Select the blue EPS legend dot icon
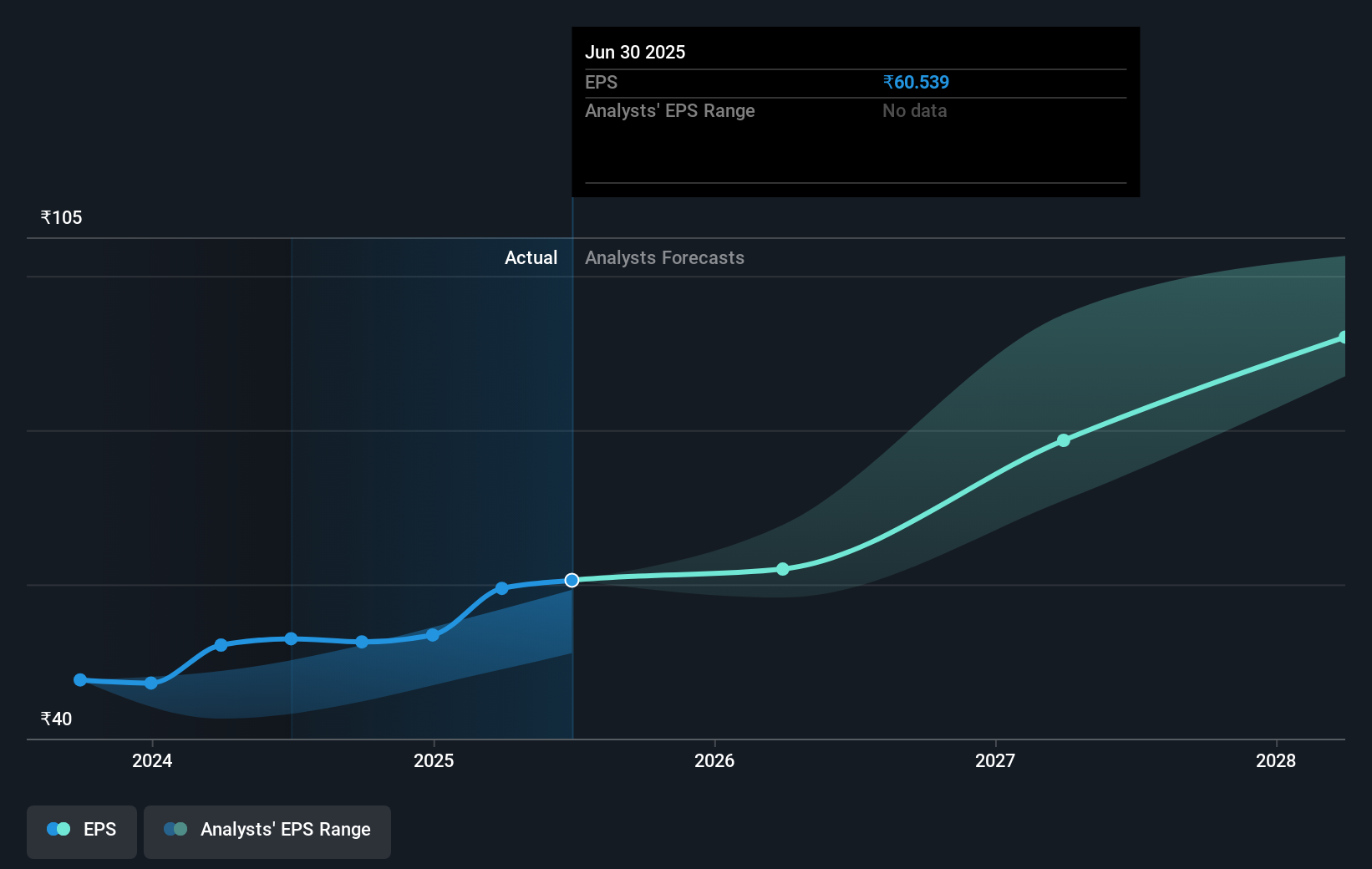This screenshot has width=1372, height=869. tap(53, 828)
